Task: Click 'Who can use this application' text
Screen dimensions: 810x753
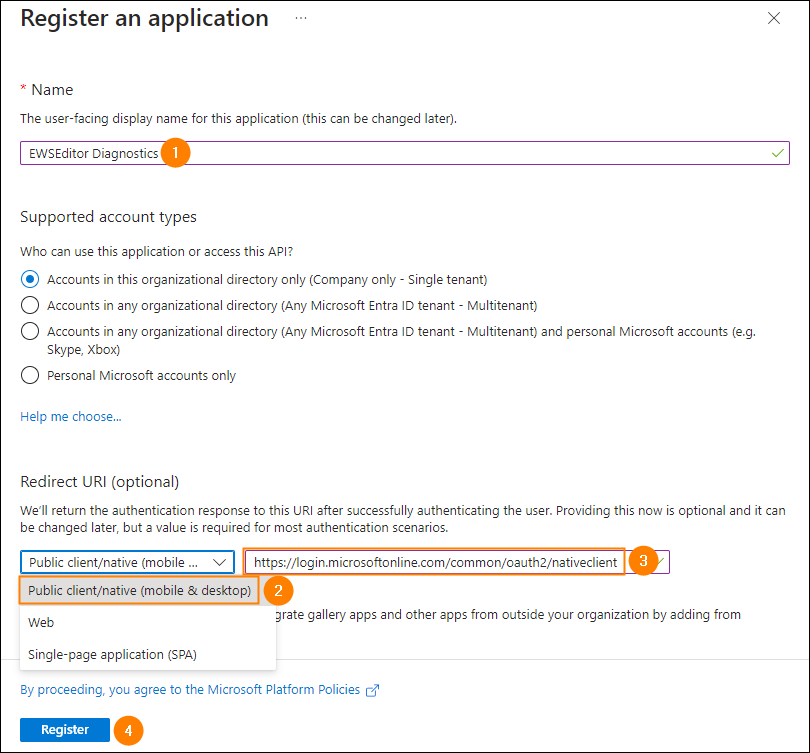Action: click(x=157, y=252)
